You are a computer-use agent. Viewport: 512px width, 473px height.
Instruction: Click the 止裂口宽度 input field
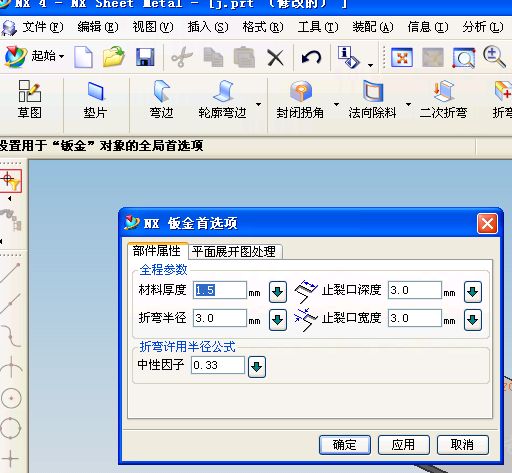tap(415, 318)
